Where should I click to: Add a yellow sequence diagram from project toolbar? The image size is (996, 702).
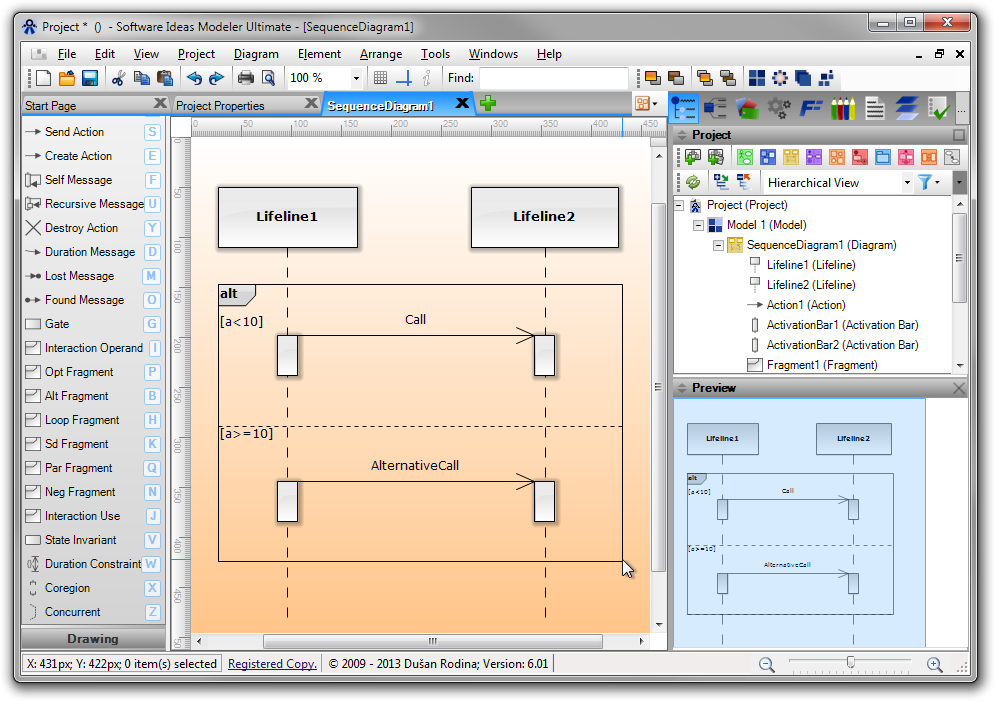coord(791,157)
